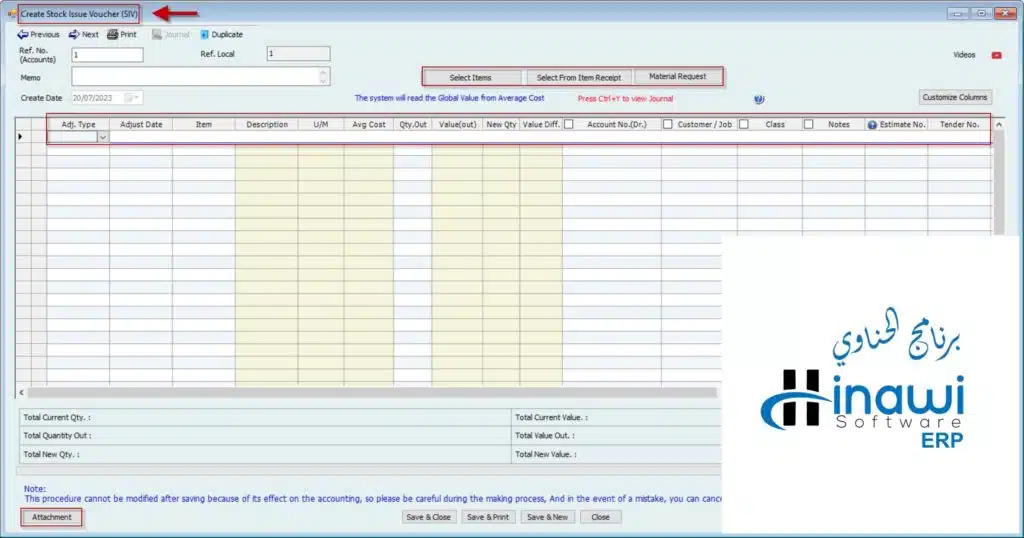Open the Create Date calendar dropdown
The image size is (1024, 538).
pyautogui.click(x=136, y=98)
